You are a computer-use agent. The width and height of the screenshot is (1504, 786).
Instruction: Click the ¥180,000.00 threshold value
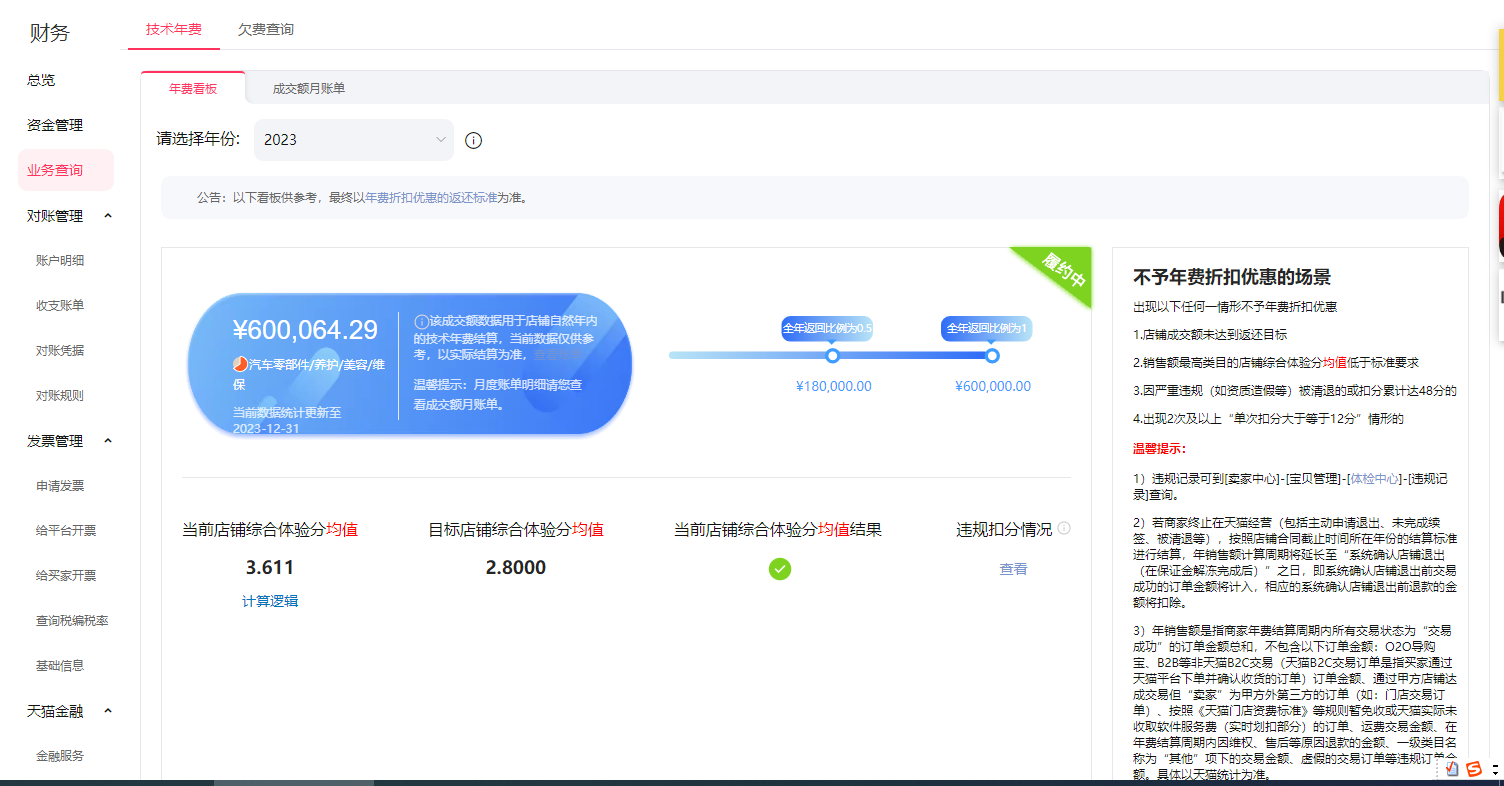pos(834,386)
